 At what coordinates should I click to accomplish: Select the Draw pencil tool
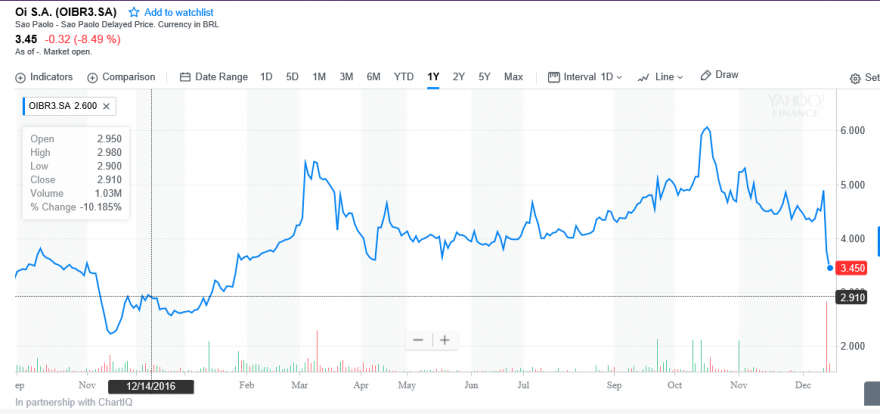click(706, 75)
